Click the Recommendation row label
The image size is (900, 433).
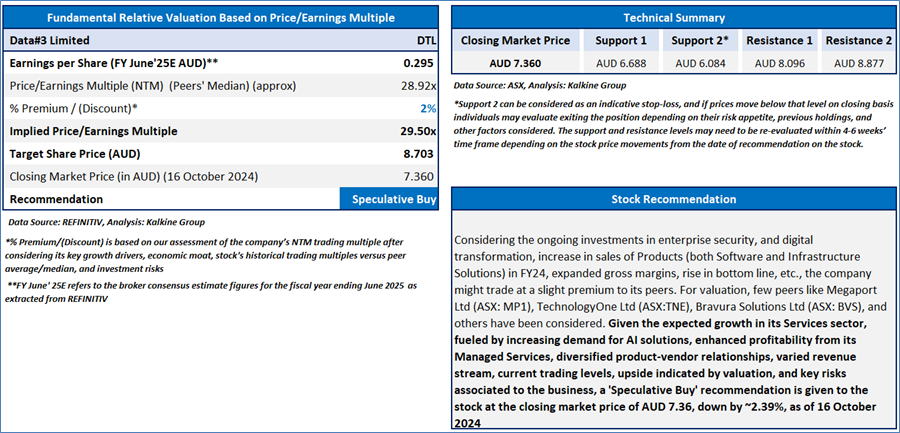56,199
